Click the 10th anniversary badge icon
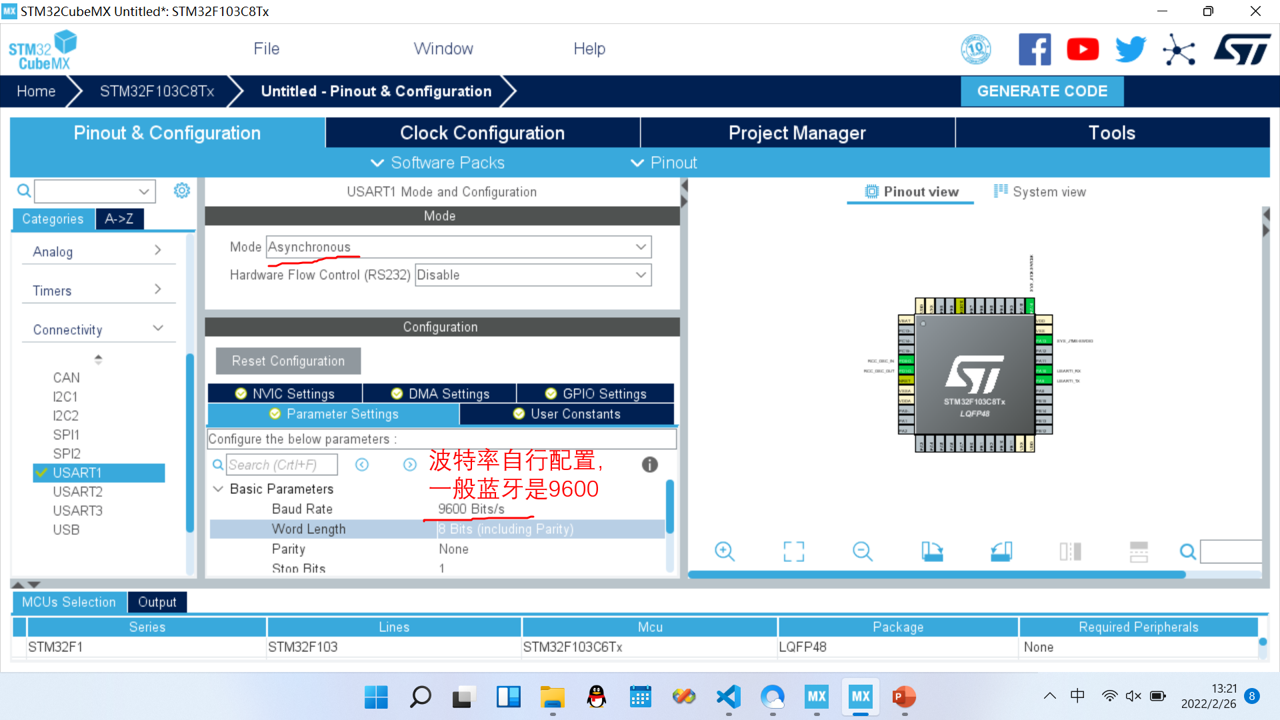Screen dimensions: 1280x720 [976, 49]
